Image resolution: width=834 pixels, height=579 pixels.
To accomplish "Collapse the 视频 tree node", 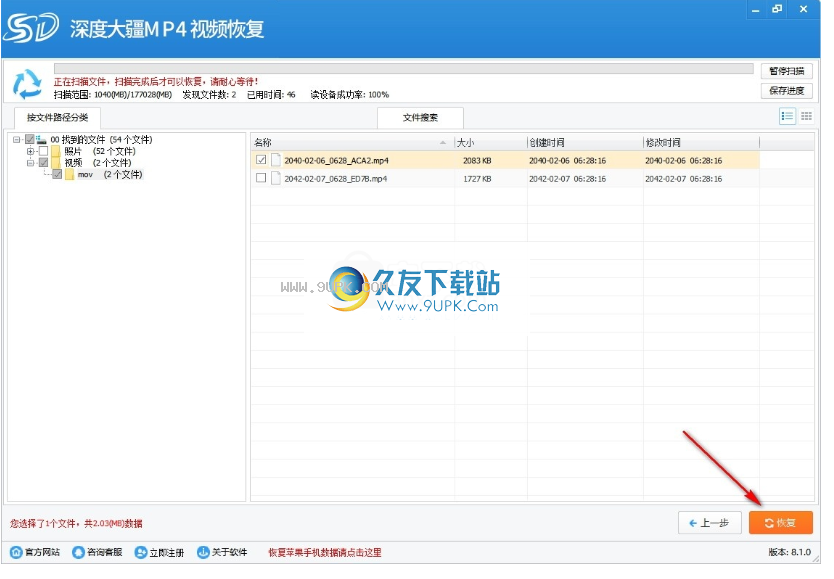I will pos(31,165).
